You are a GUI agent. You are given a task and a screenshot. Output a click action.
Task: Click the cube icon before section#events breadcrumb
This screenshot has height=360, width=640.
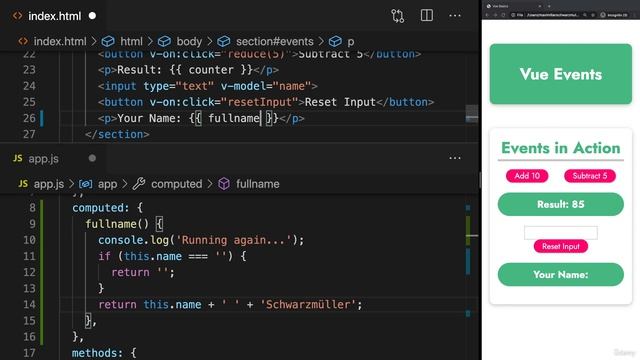point(224,41)
